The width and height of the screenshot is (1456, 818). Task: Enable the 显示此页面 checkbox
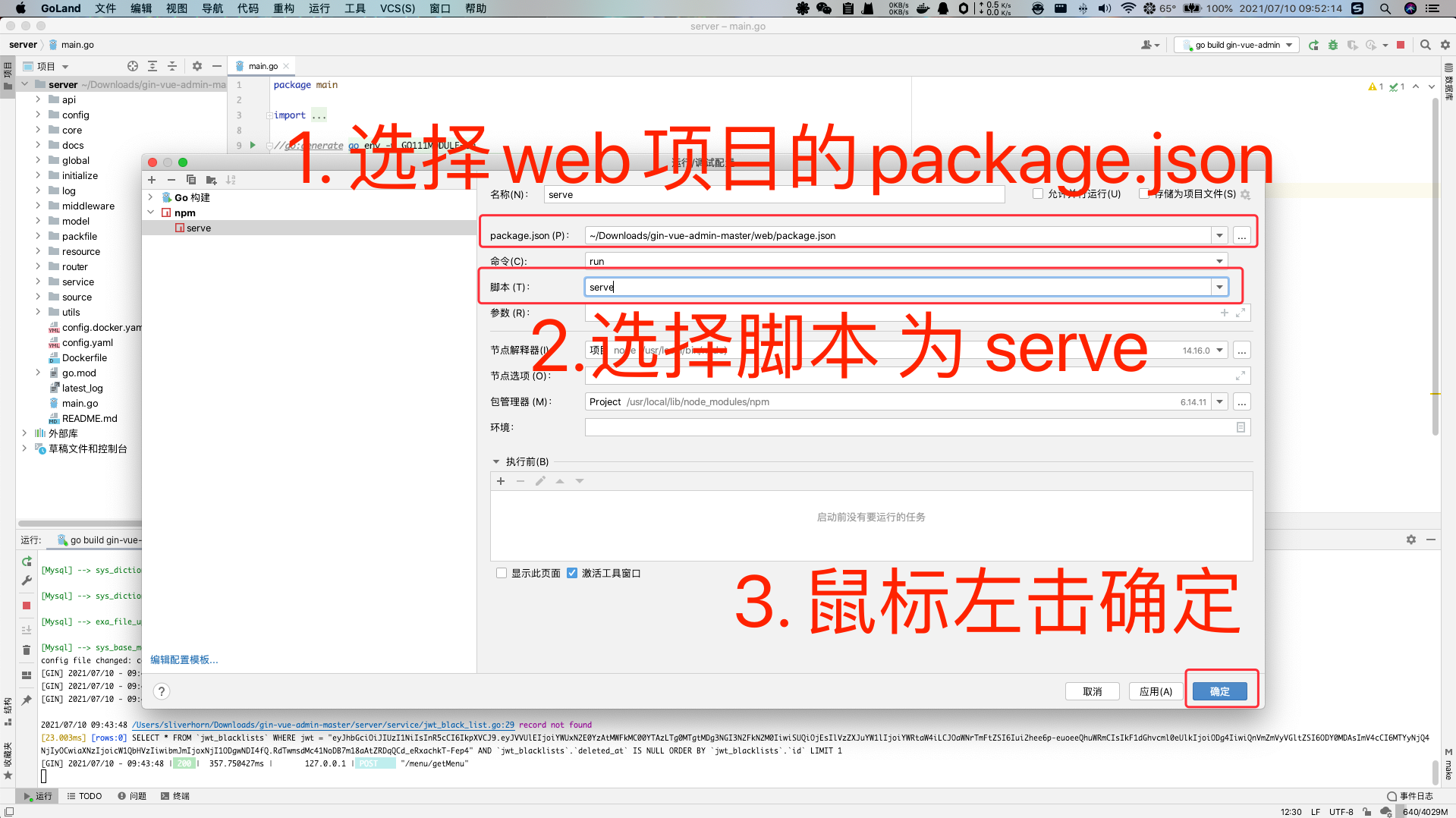[x=502, y=574]
